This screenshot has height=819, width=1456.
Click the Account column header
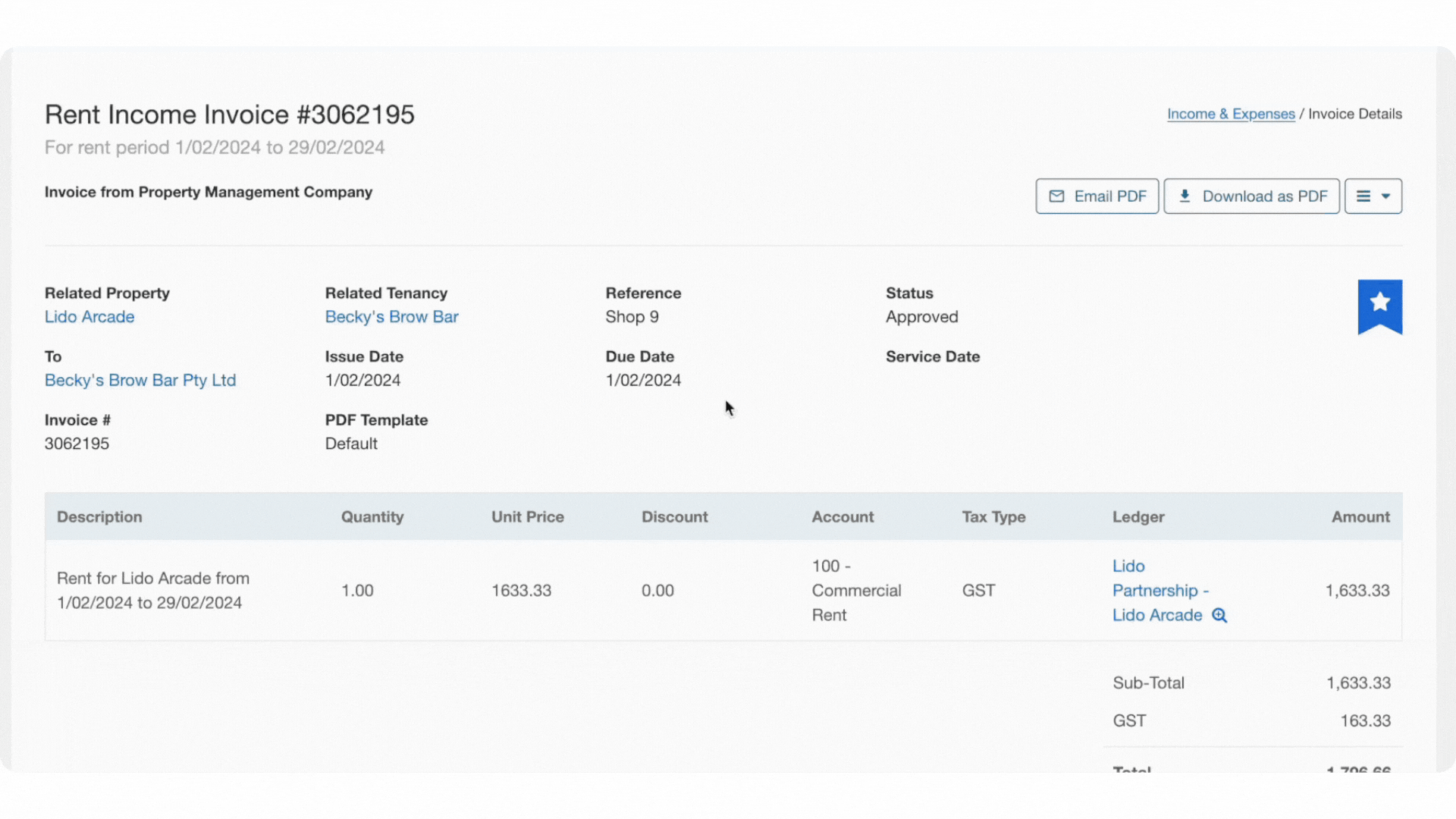[x=843, y=516]
